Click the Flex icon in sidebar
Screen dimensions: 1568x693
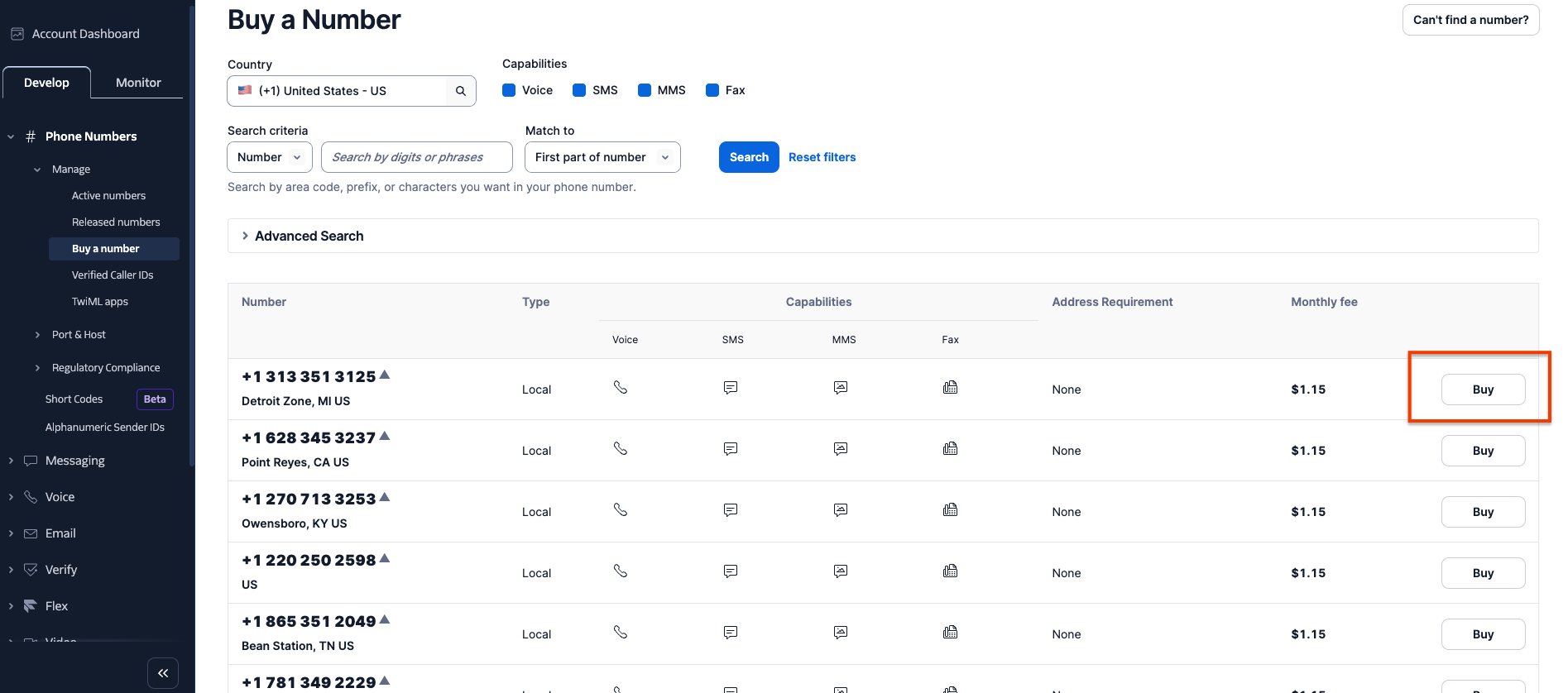tap(31, 606)
